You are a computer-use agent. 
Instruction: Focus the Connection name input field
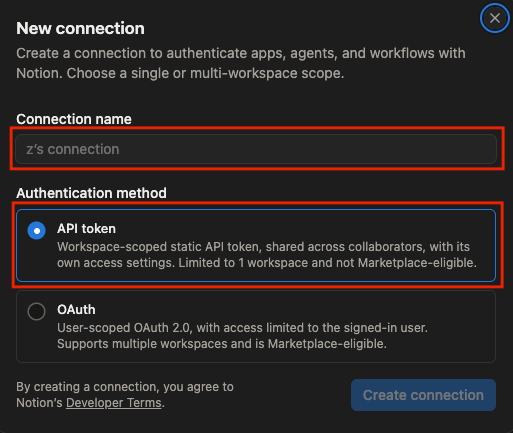tap(256, 149)
